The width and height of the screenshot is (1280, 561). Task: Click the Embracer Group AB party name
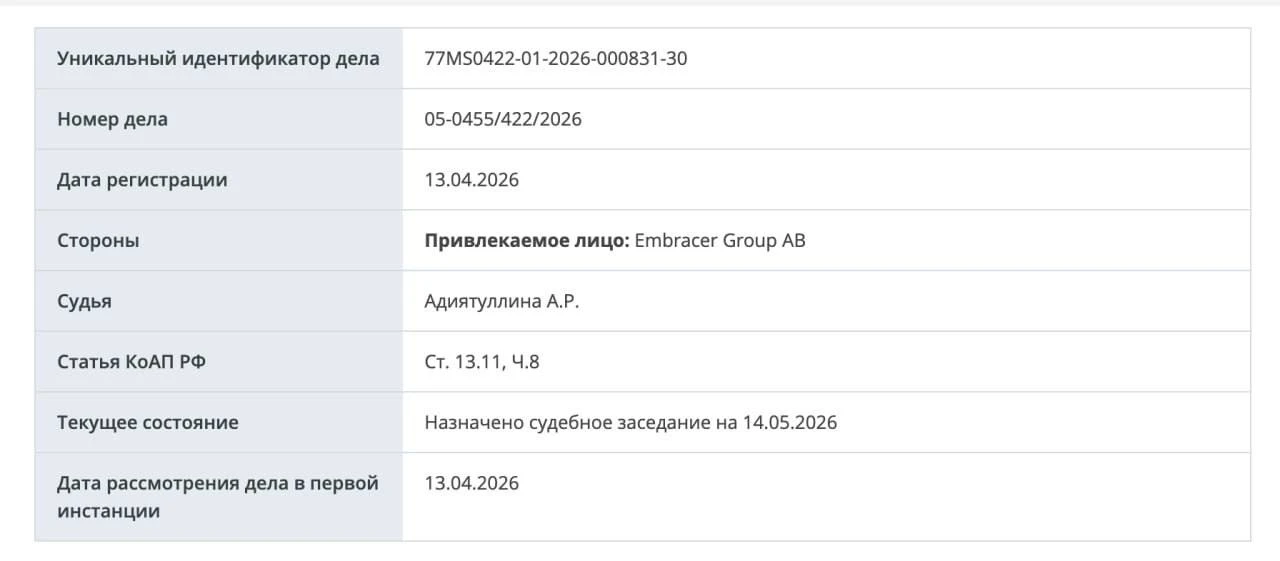pyautogui.click(x=720, y=241)
